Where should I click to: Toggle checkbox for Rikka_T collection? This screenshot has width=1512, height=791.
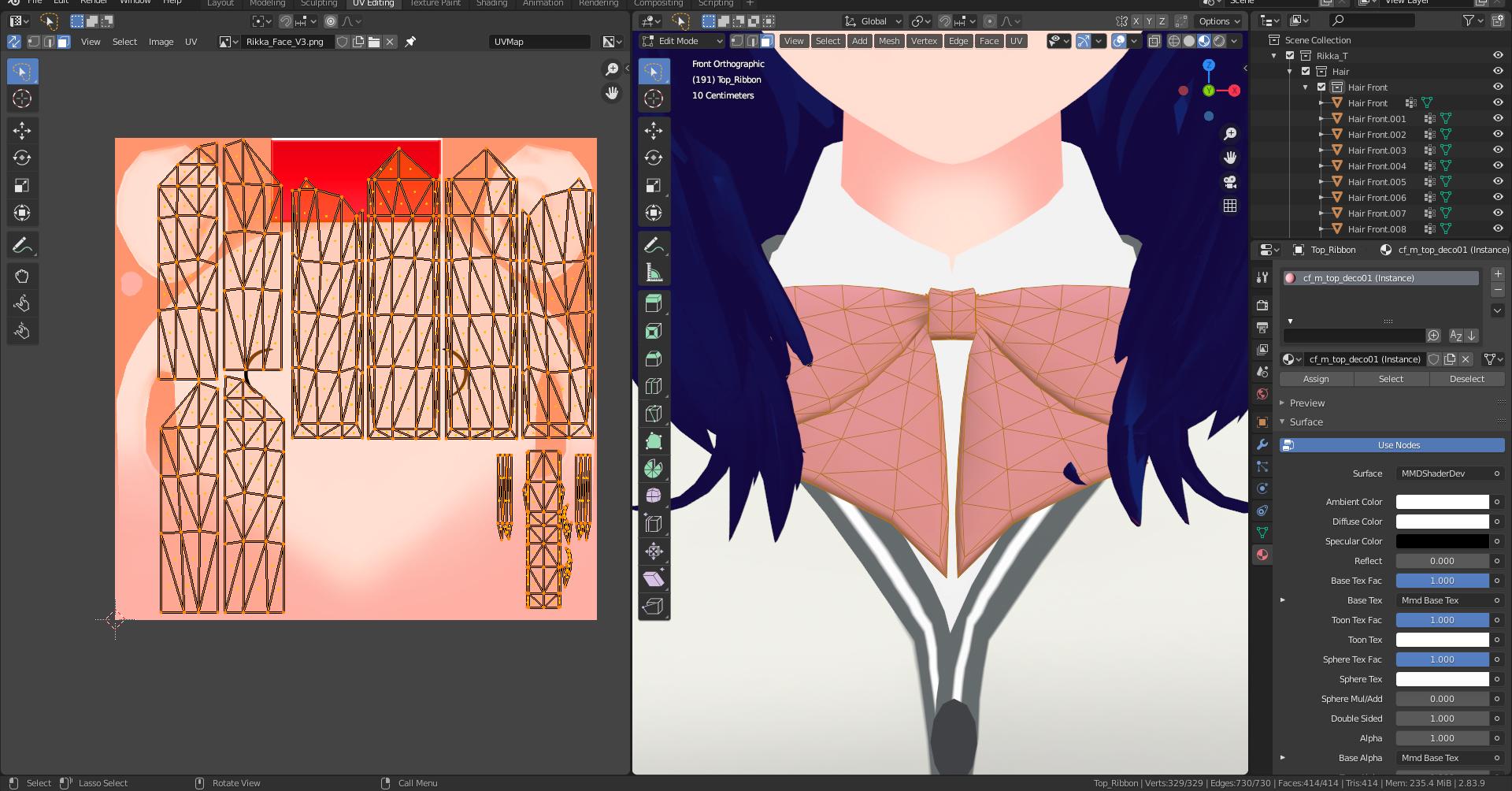tap(1290, 55)
